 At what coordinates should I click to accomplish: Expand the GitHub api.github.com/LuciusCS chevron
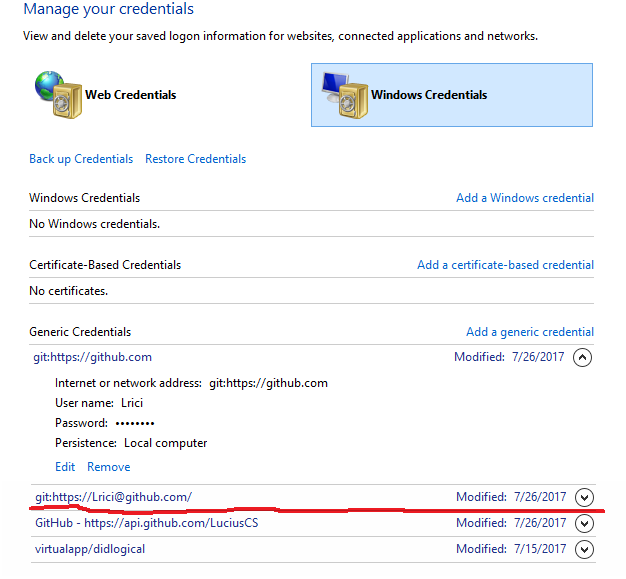click(584, 523)
